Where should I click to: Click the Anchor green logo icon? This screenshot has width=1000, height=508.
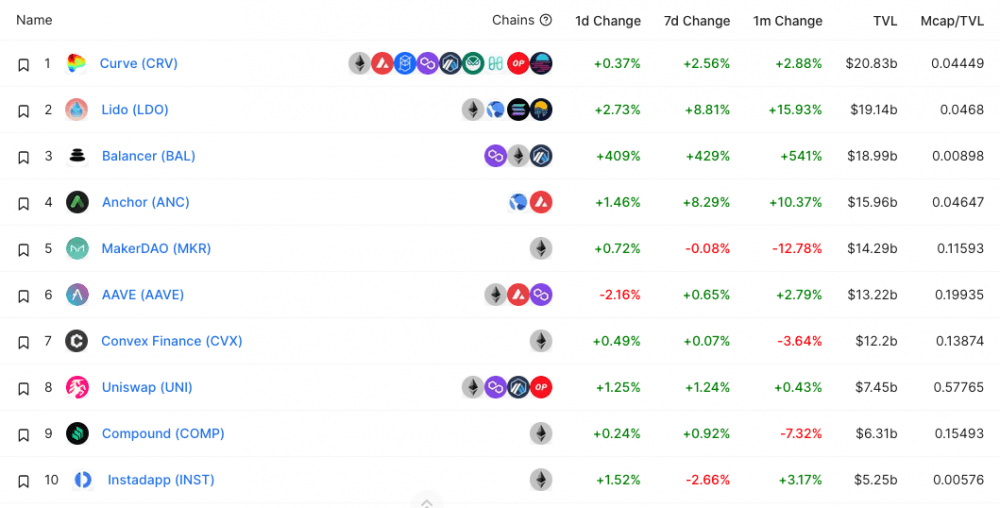(x=77, y=202)
